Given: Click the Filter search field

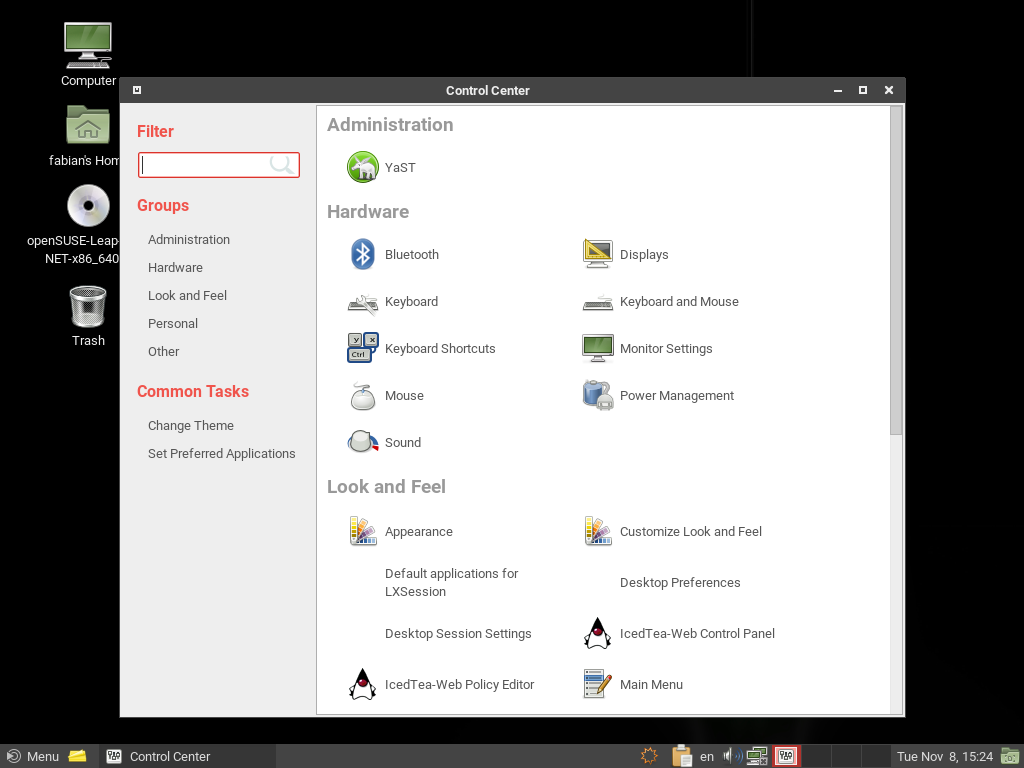Looking at the screenshot, I should [x=205, y=165].
